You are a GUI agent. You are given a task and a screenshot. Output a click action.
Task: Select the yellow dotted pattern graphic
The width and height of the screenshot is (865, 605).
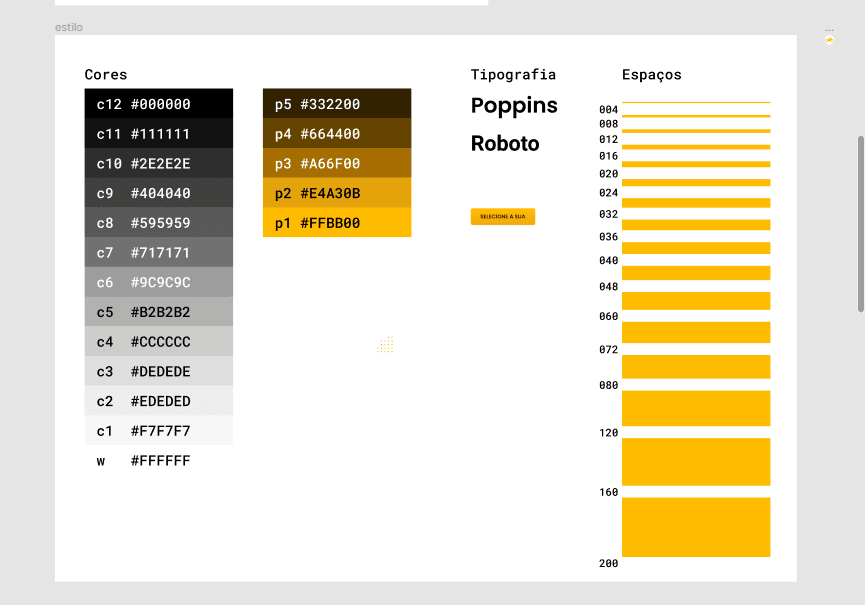[x=386, y=345]
